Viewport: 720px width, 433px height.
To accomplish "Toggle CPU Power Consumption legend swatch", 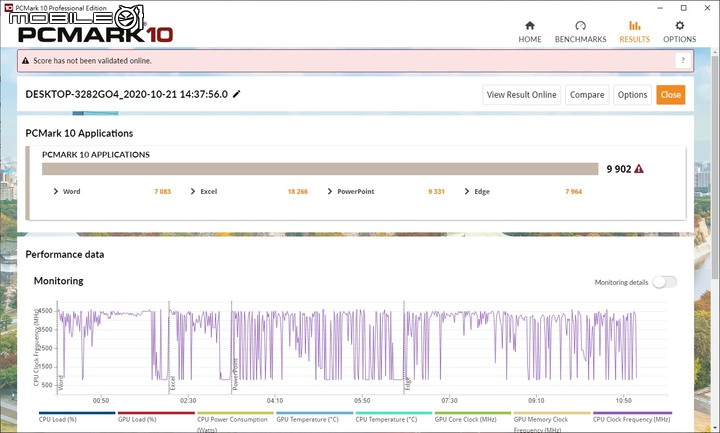I will point(235,413).
